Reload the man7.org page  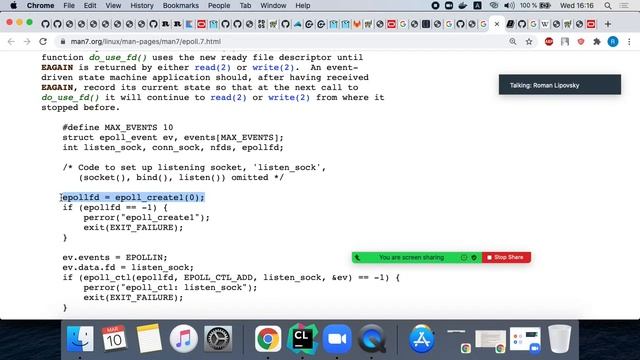click(x=43, y=42)
